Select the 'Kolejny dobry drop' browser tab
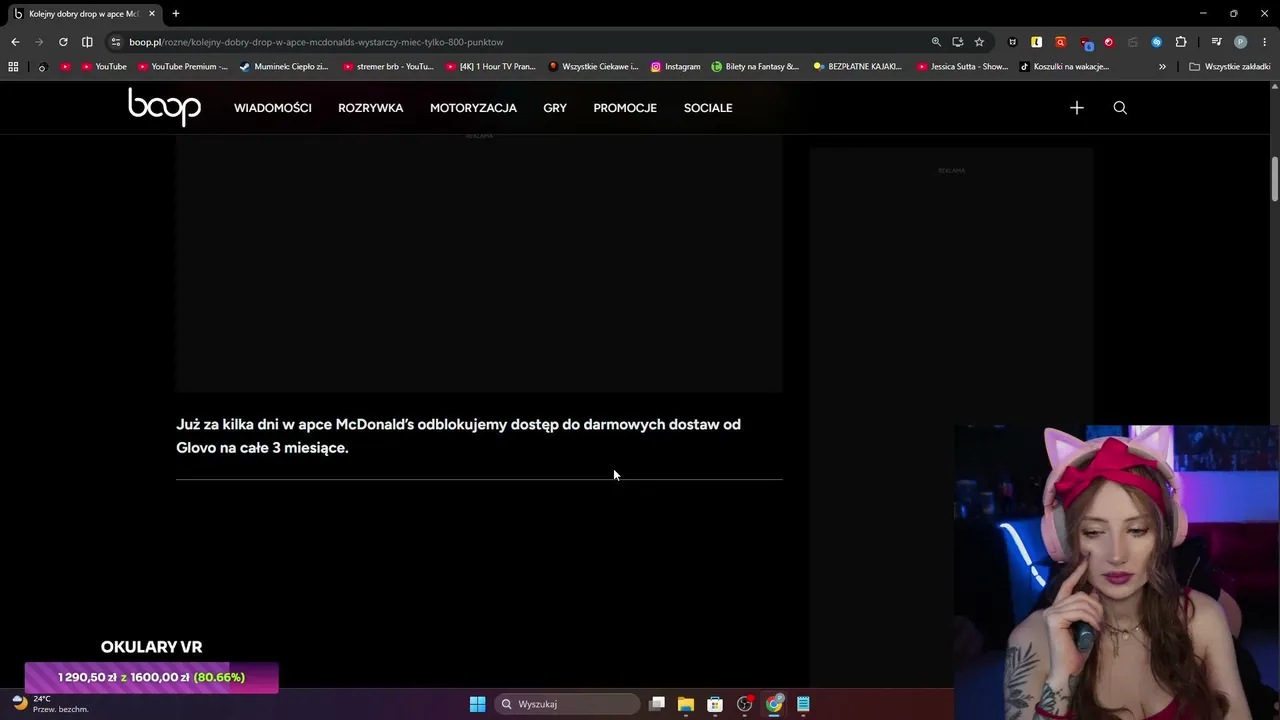The height and width of the screenshot is (720, 1280). point(84,14)
